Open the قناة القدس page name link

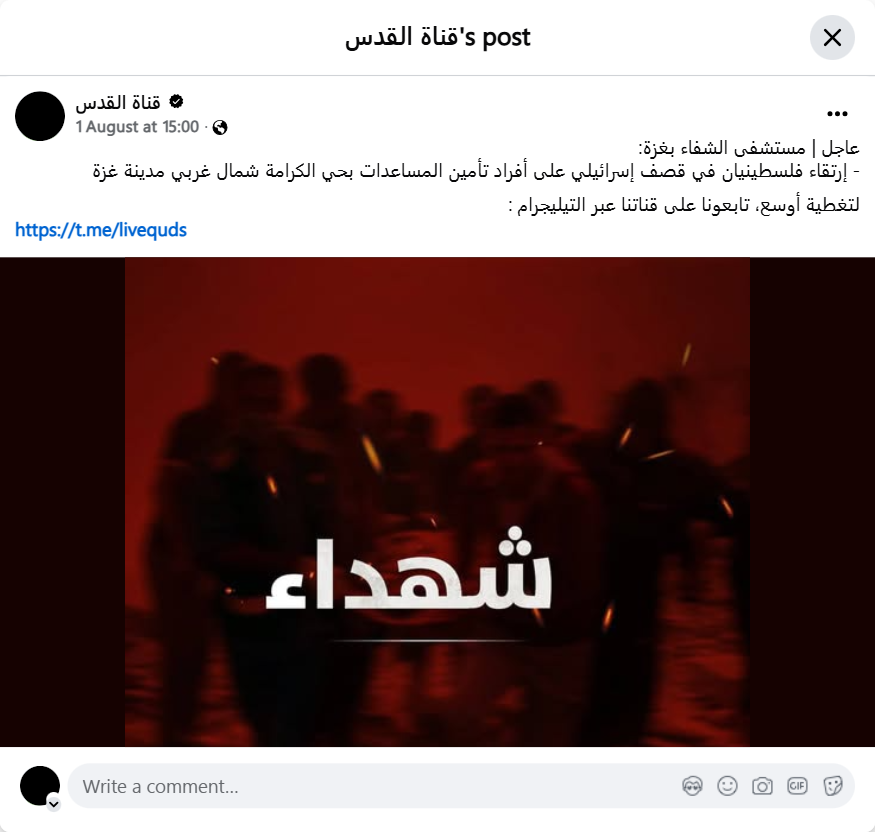(x=118, y=102)
